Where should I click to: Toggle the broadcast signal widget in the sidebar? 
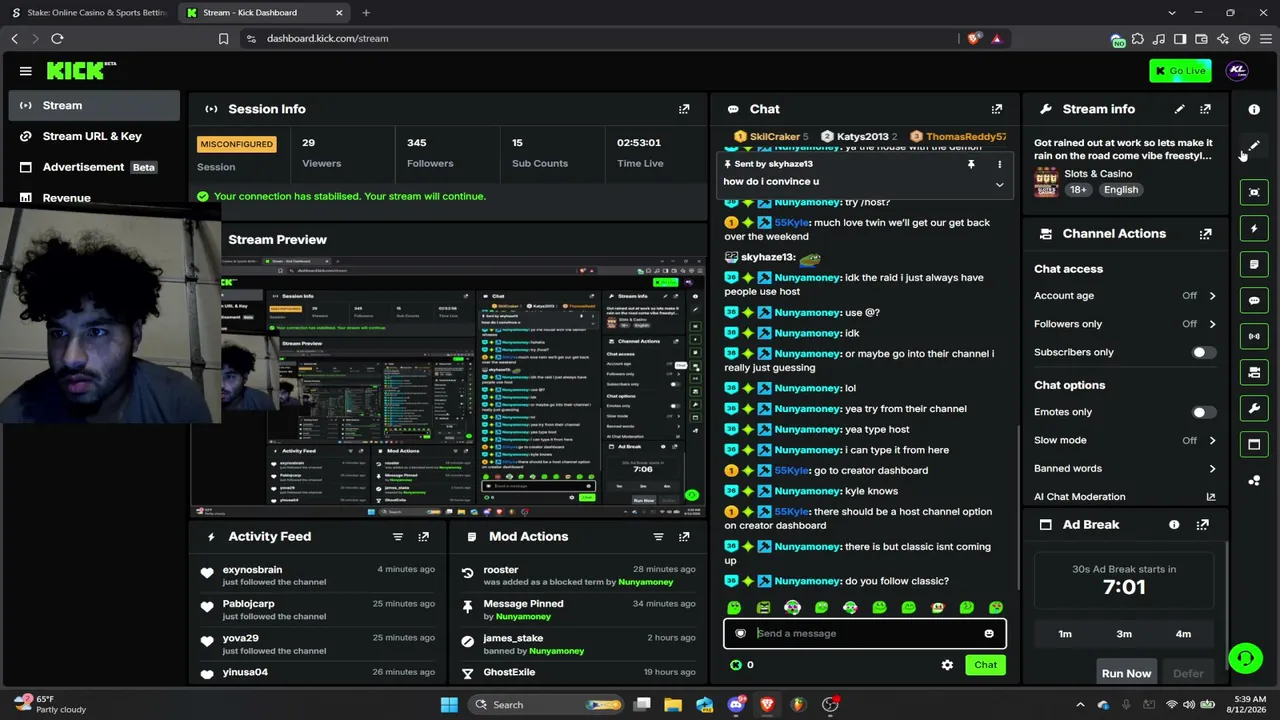[1254, 336]
